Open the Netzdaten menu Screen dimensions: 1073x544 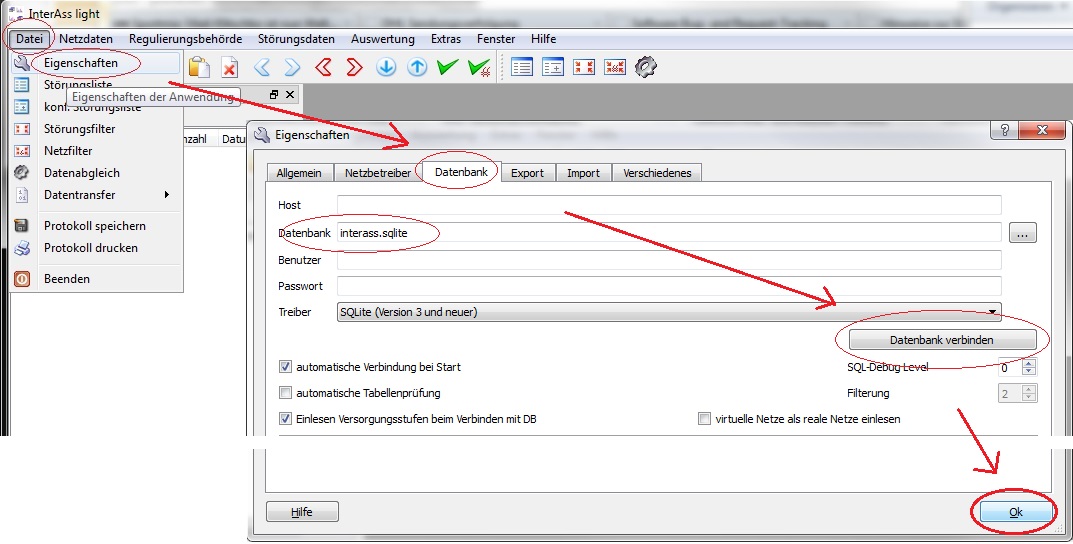(x=86, y=39)
